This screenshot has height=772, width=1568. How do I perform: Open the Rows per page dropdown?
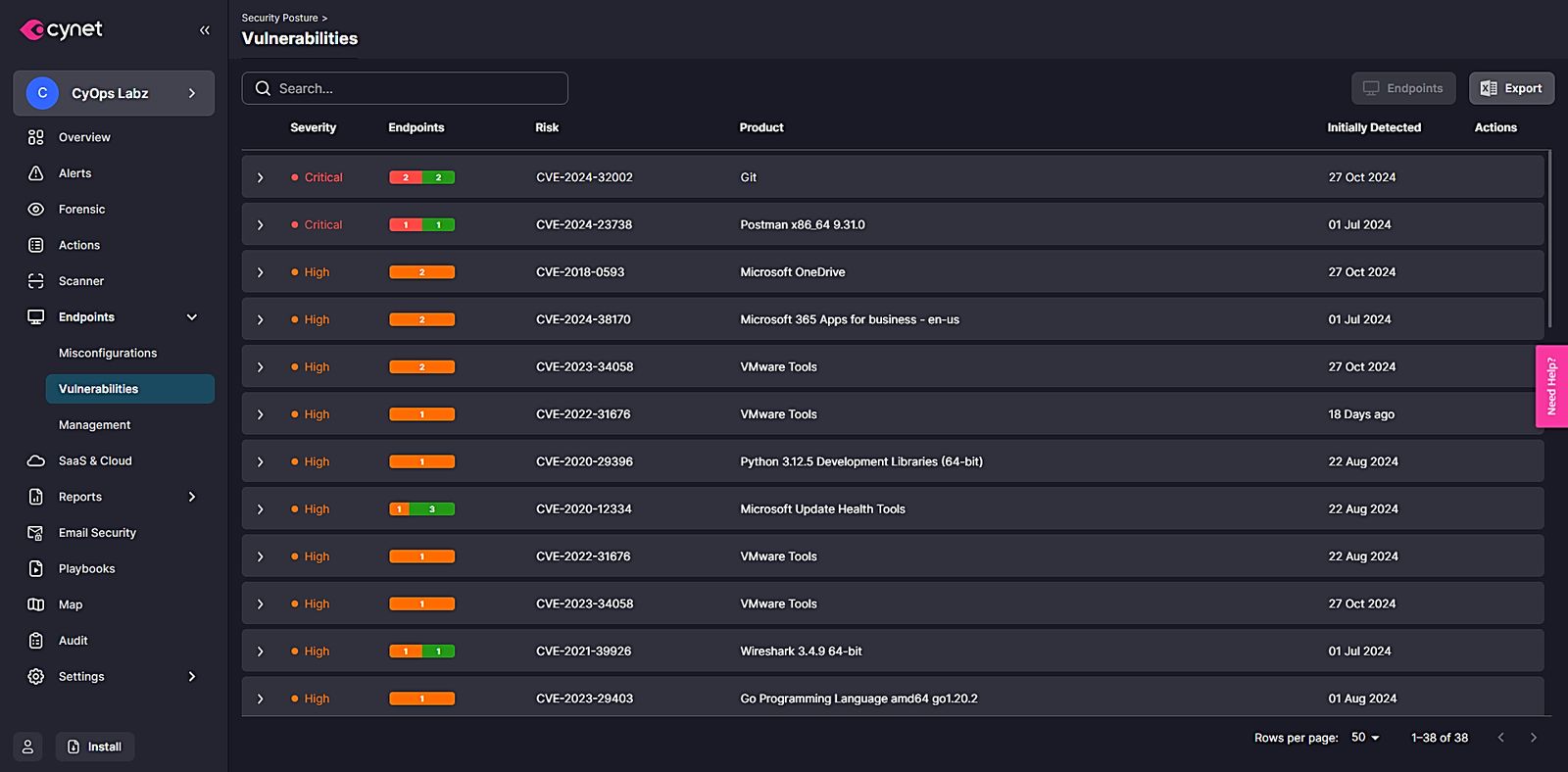coord(1365,738)
